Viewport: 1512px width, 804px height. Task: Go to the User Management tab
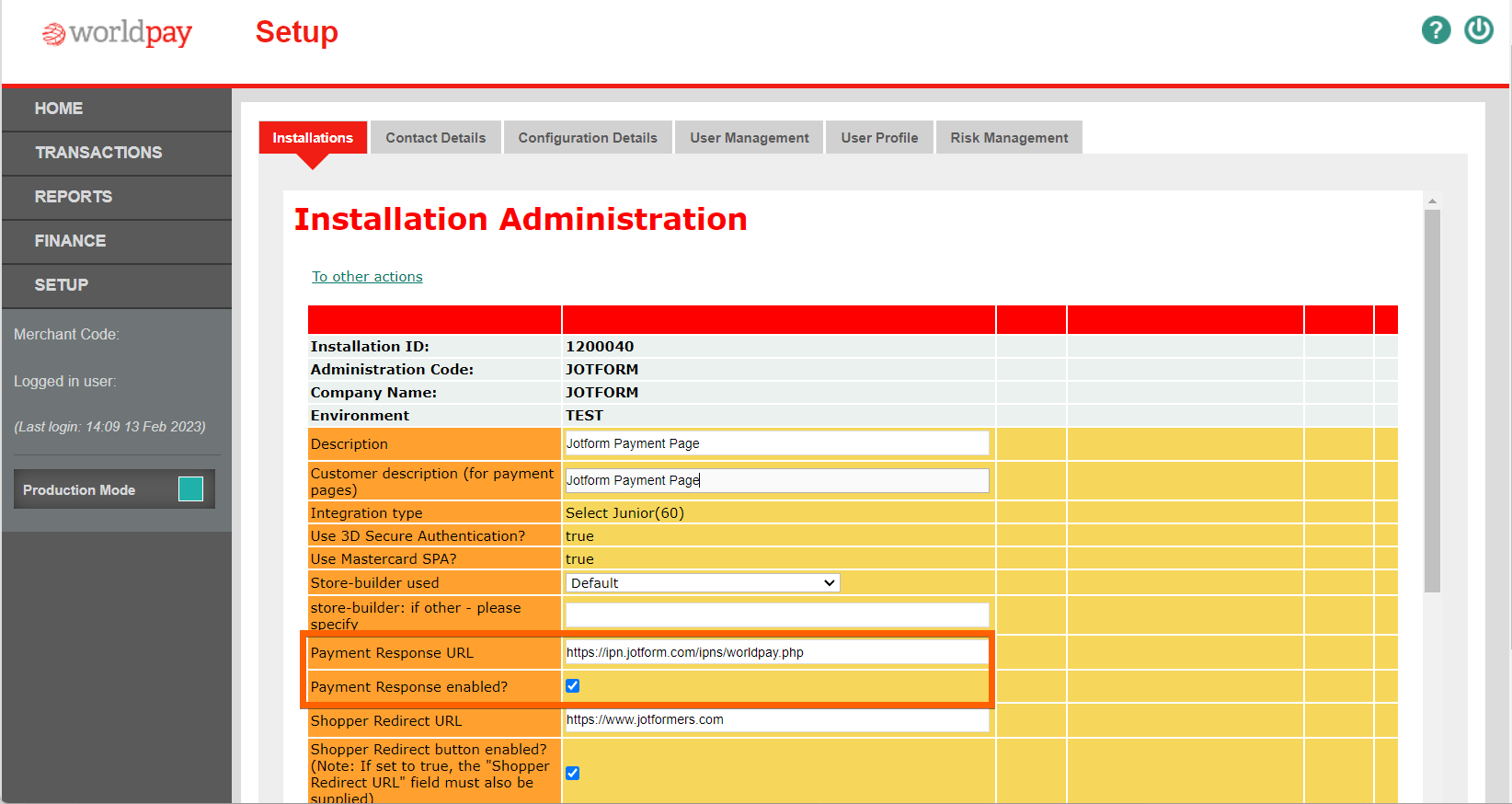[749, 138]
